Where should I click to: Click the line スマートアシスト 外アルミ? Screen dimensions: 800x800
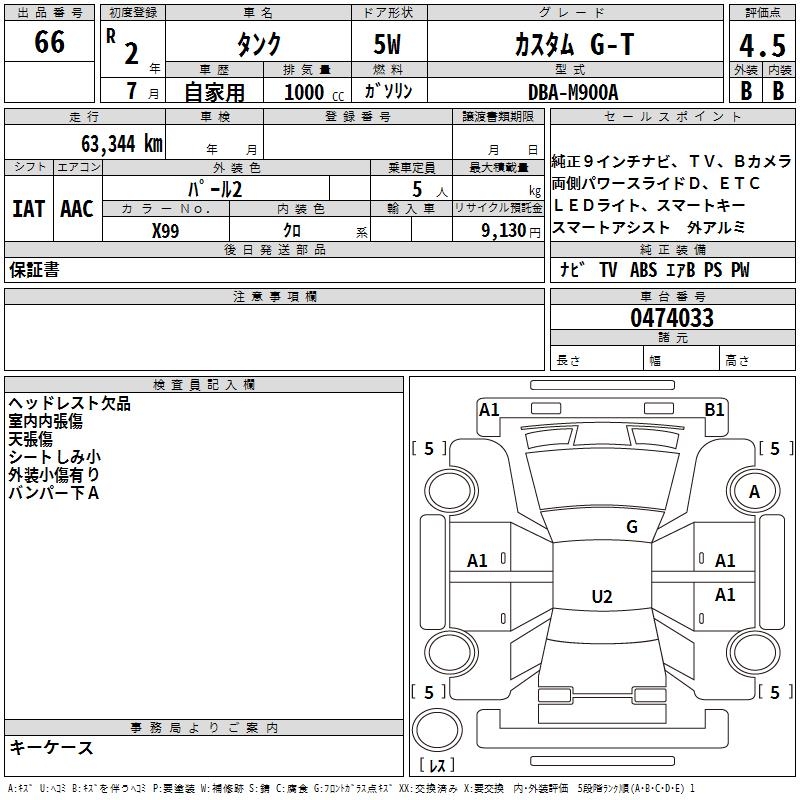coord(648,227)
